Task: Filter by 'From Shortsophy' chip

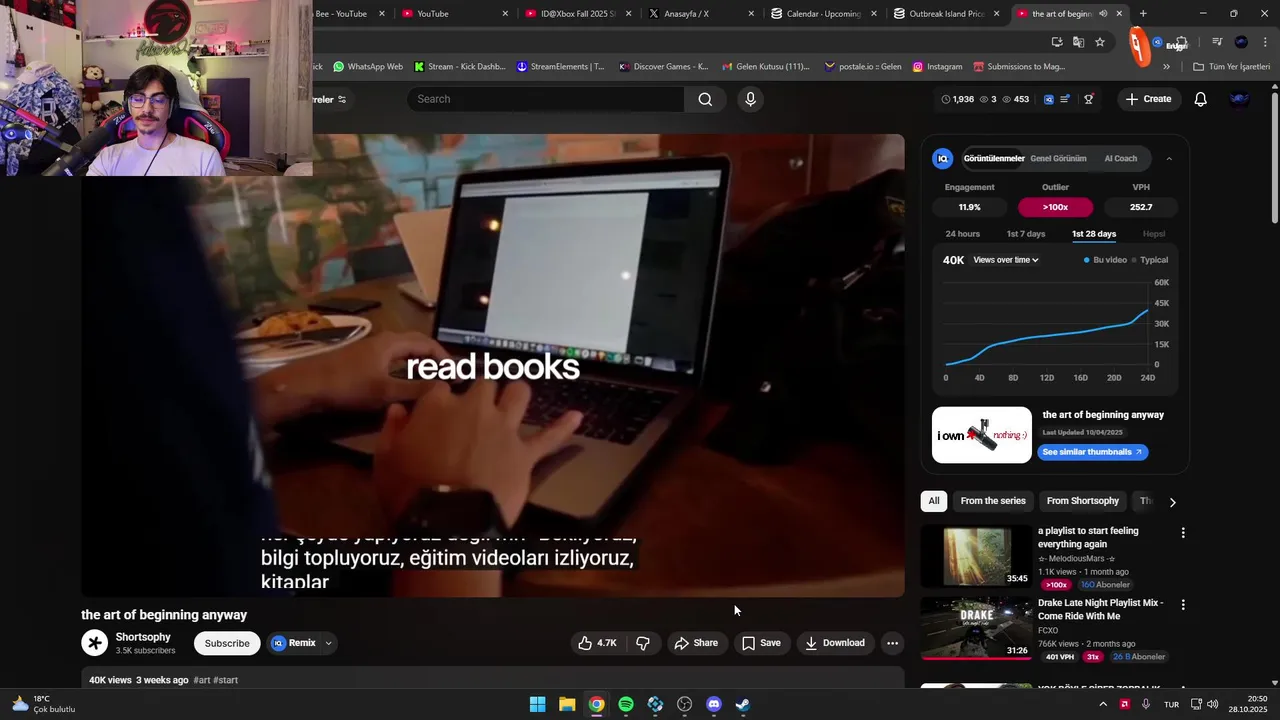Action: [1083, 501]
